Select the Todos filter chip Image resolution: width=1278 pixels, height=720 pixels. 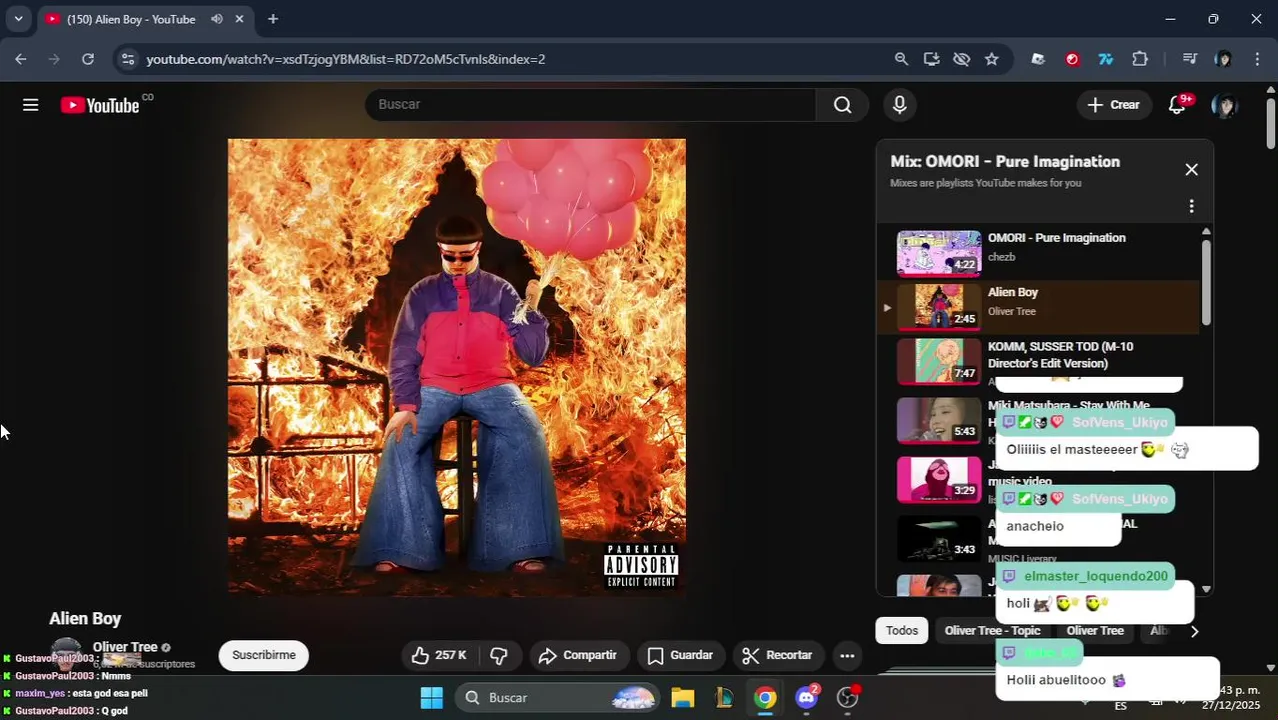tap(901, 631)
